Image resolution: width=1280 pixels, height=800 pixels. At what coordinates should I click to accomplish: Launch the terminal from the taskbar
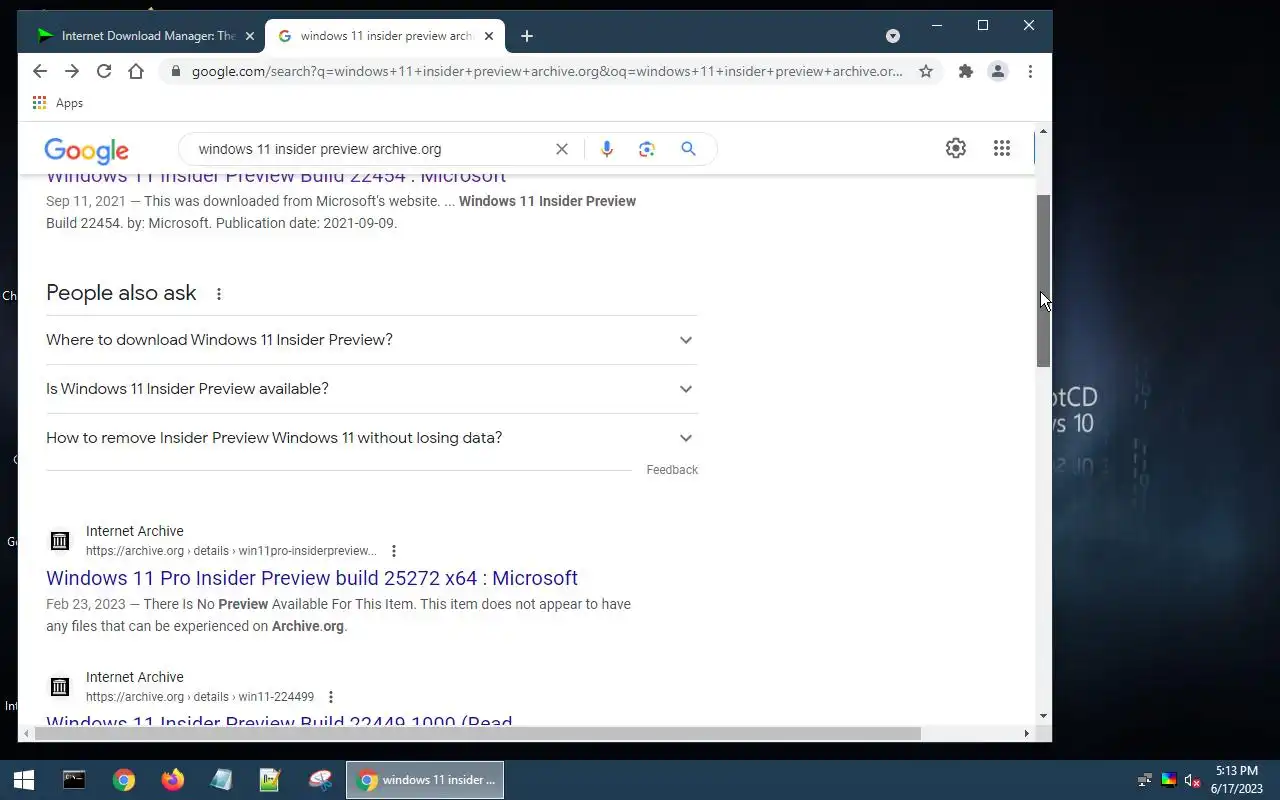pos(74,780)
